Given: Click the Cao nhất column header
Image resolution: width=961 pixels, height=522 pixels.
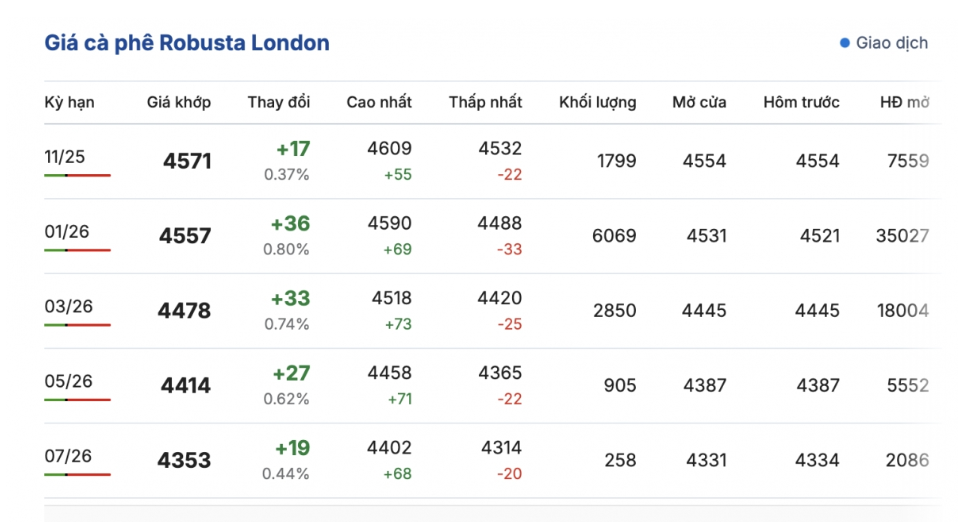Looking at the screenshot, I should (x=379, y=102).
